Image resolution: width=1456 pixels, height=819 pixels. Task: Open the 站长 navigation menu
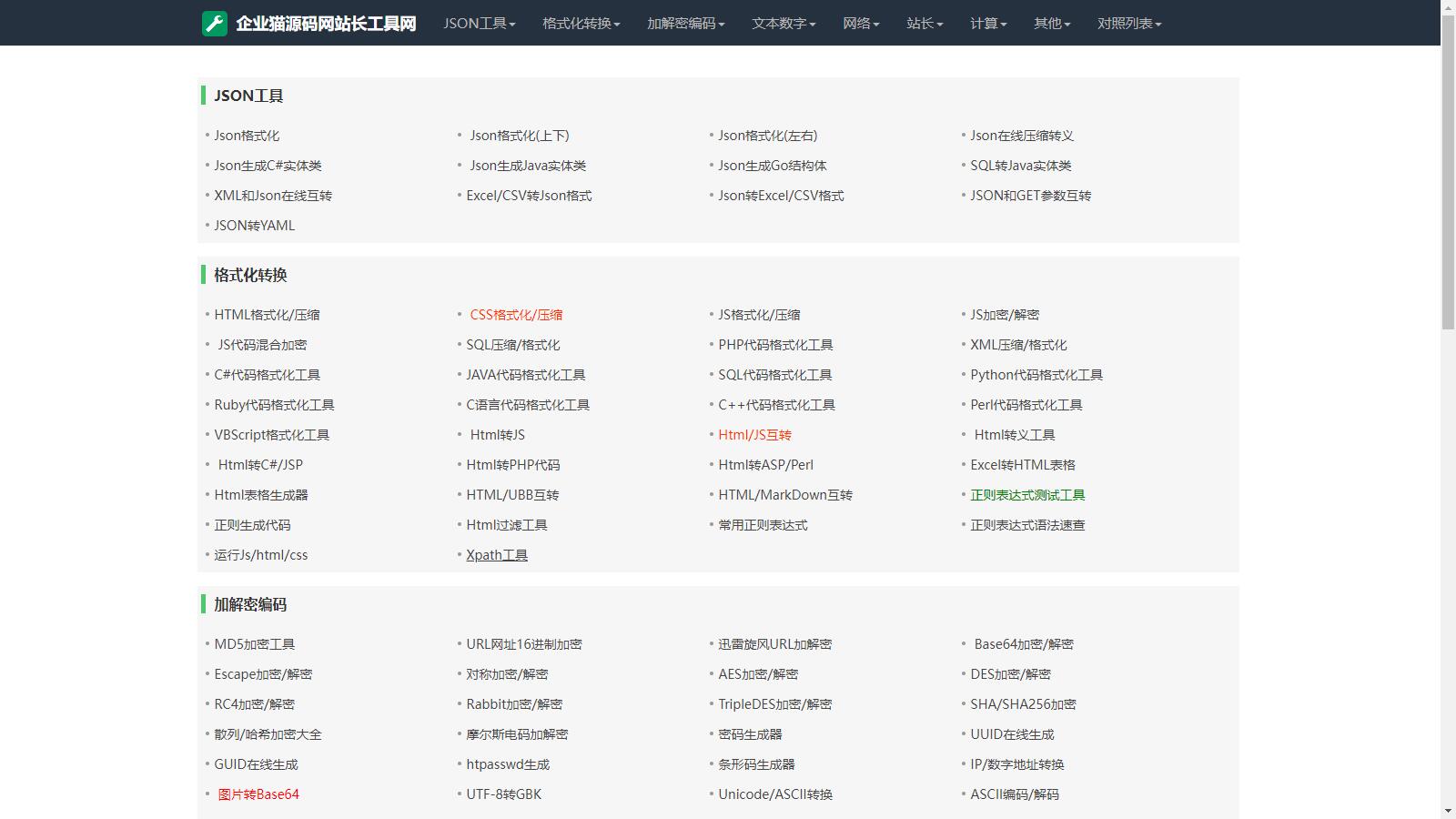pyautogui.click(x=924, y=24)
